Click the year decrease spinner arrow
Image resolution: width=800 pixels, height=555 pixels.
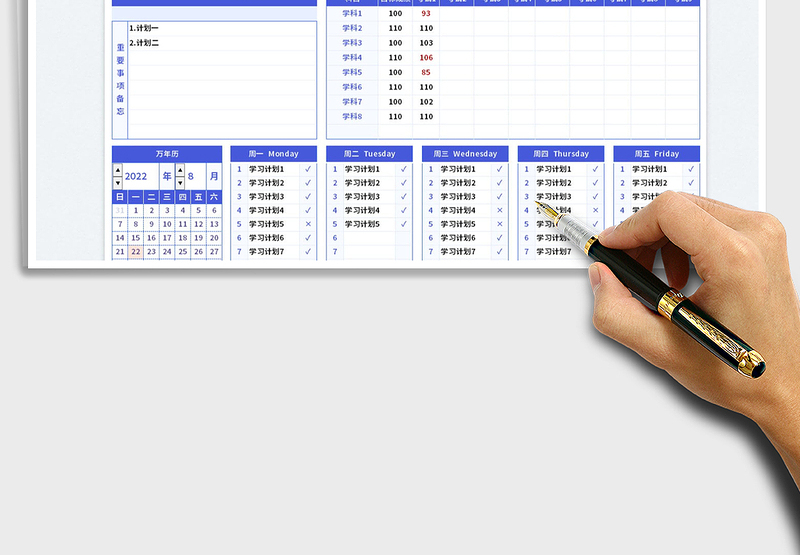click(117, 182)
